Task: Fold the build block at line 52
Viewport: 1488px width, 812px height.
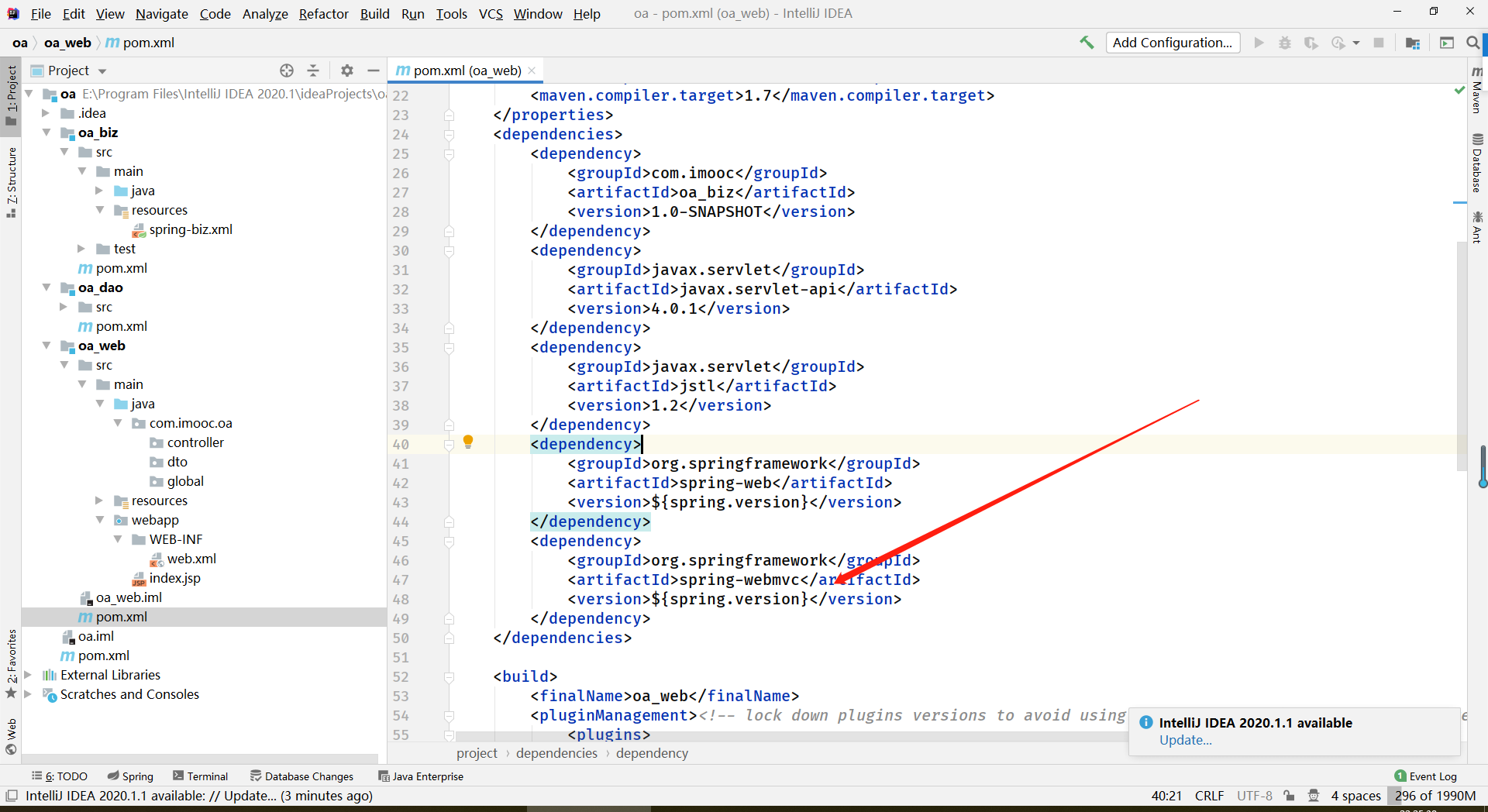Action: (x=449, y=677)
